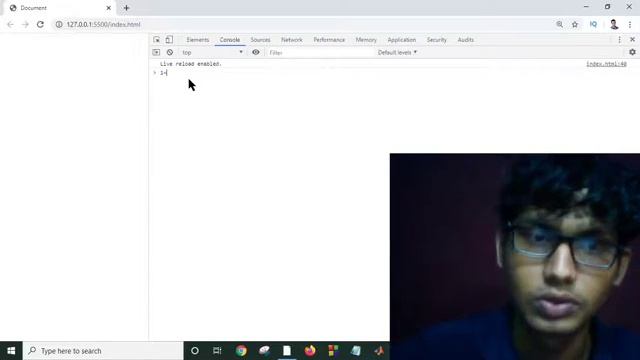Select the address bar URL
640x360 pixels.
pyautogui.click(x=103, y=24)
